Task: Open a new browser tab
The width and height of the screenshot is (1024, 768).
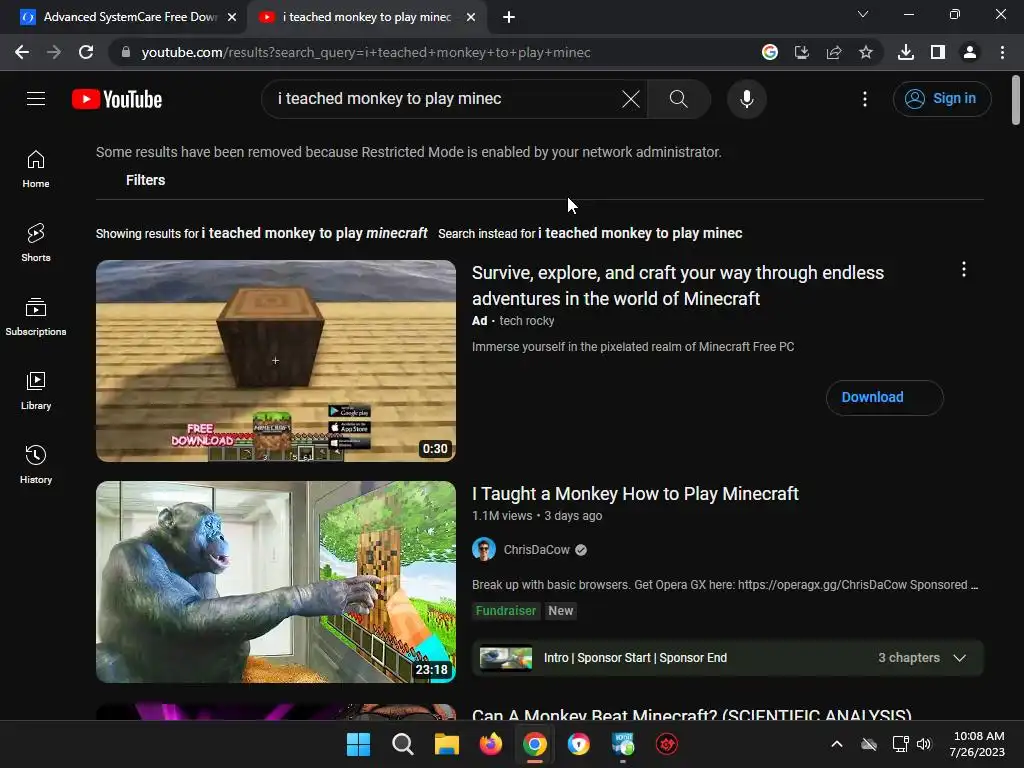Action: click(x=509, y=18)
